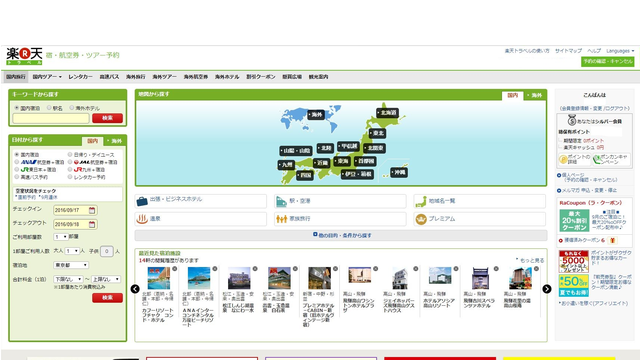Open the help link in the header
640x360 pixels.
tap(594, 51)
